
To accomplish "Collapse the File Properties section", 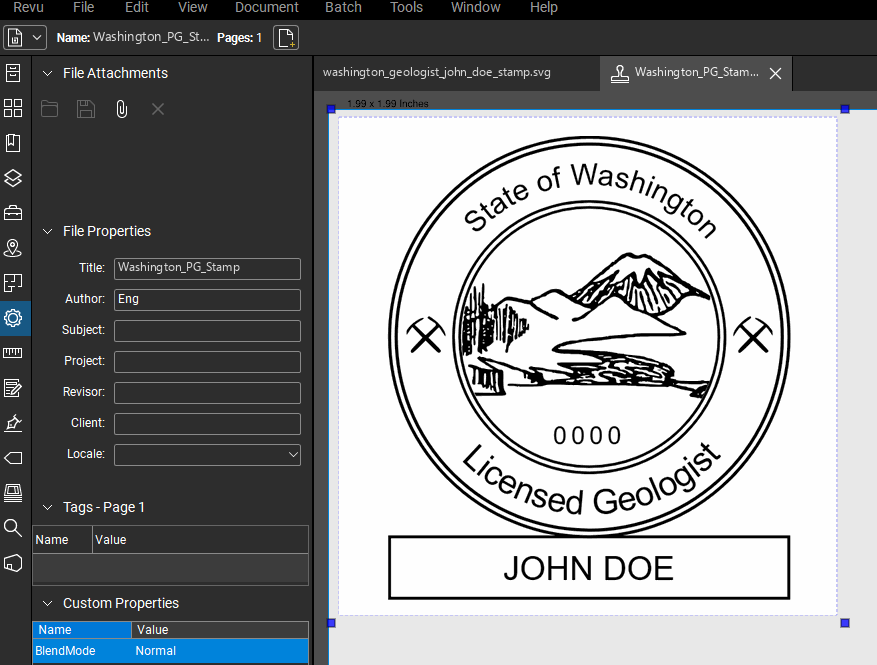I will pyautogui.click(x=48, y=231).
